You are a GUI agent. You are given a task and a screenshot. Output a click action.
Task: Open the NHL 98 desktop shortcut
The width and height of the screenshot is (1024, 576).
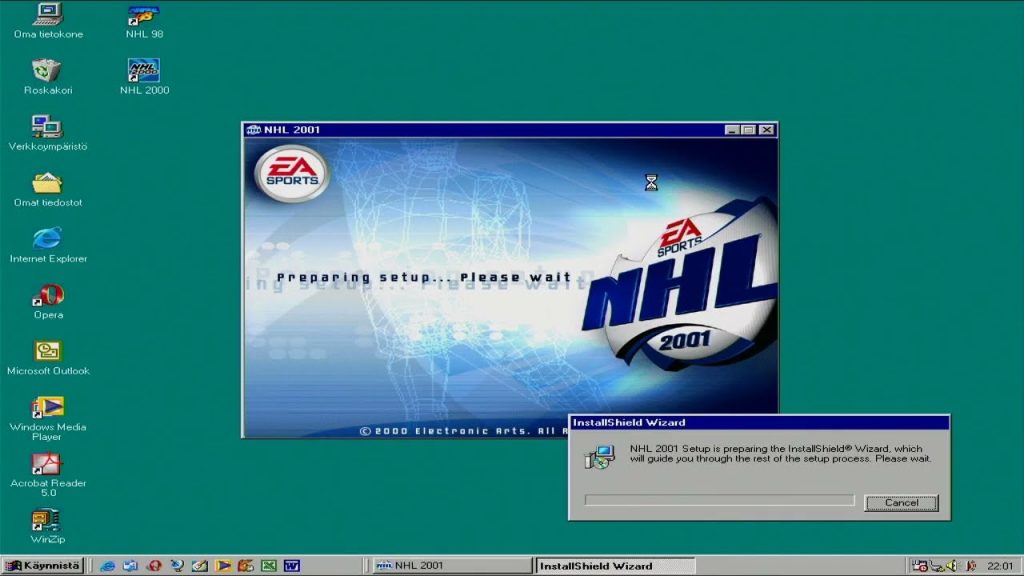click(x=144, y=16)
